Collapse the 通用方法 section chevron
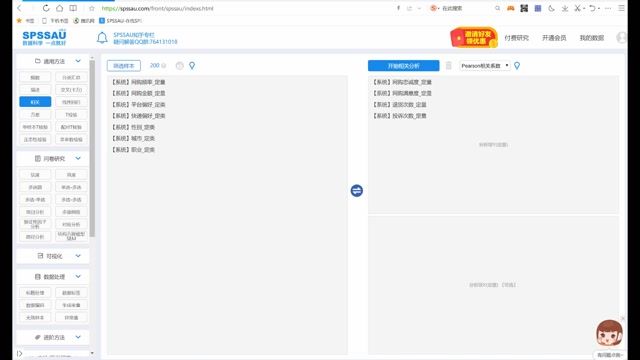The height and width of the screenshot is (360, 640). (x=78, y=61)
